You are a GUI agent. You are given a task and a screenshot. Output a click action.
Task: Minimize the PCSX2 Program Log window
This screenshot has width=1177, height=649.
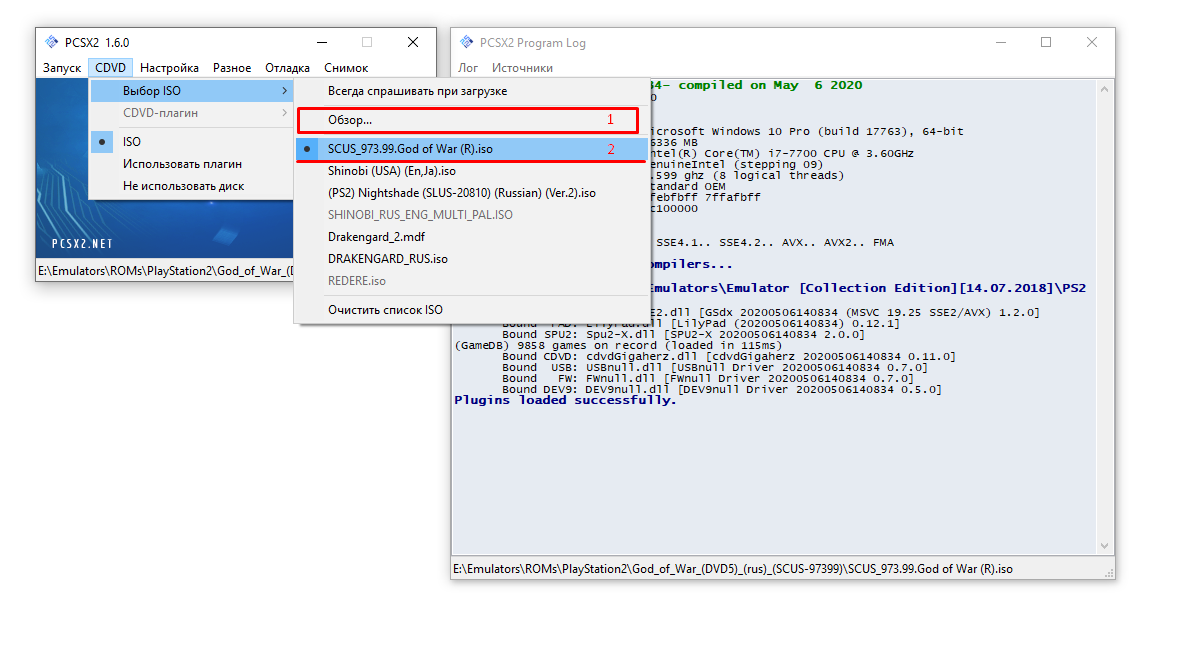point(1001,43)
